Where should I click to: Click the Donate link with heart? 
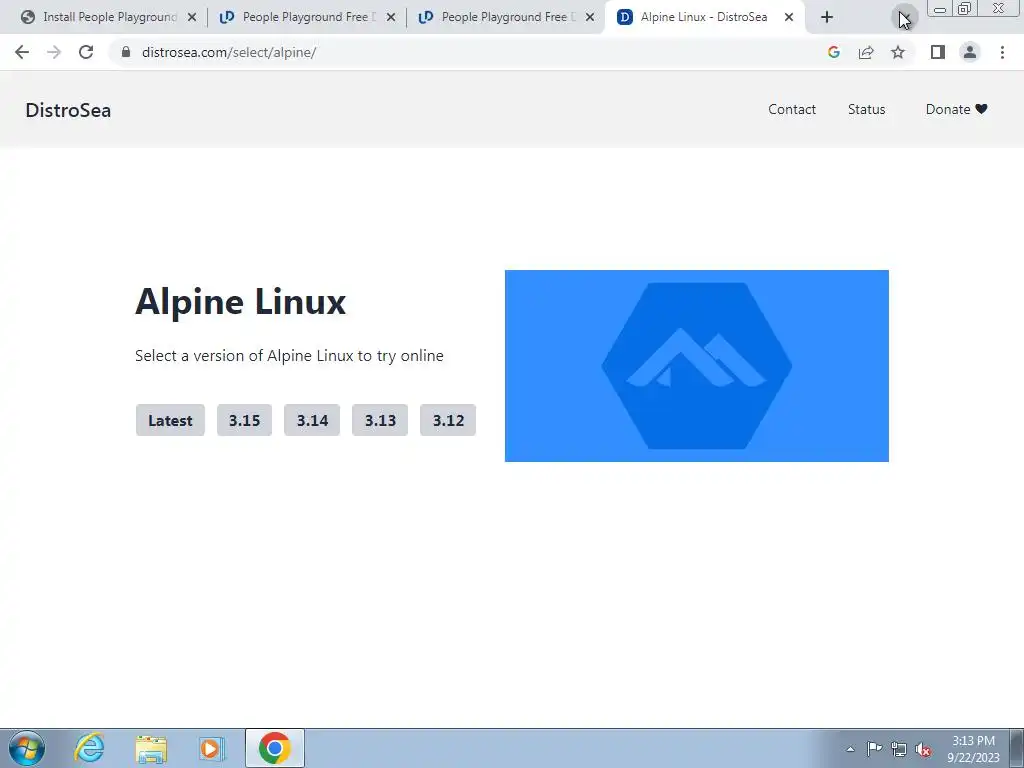[x=956, y=109]
